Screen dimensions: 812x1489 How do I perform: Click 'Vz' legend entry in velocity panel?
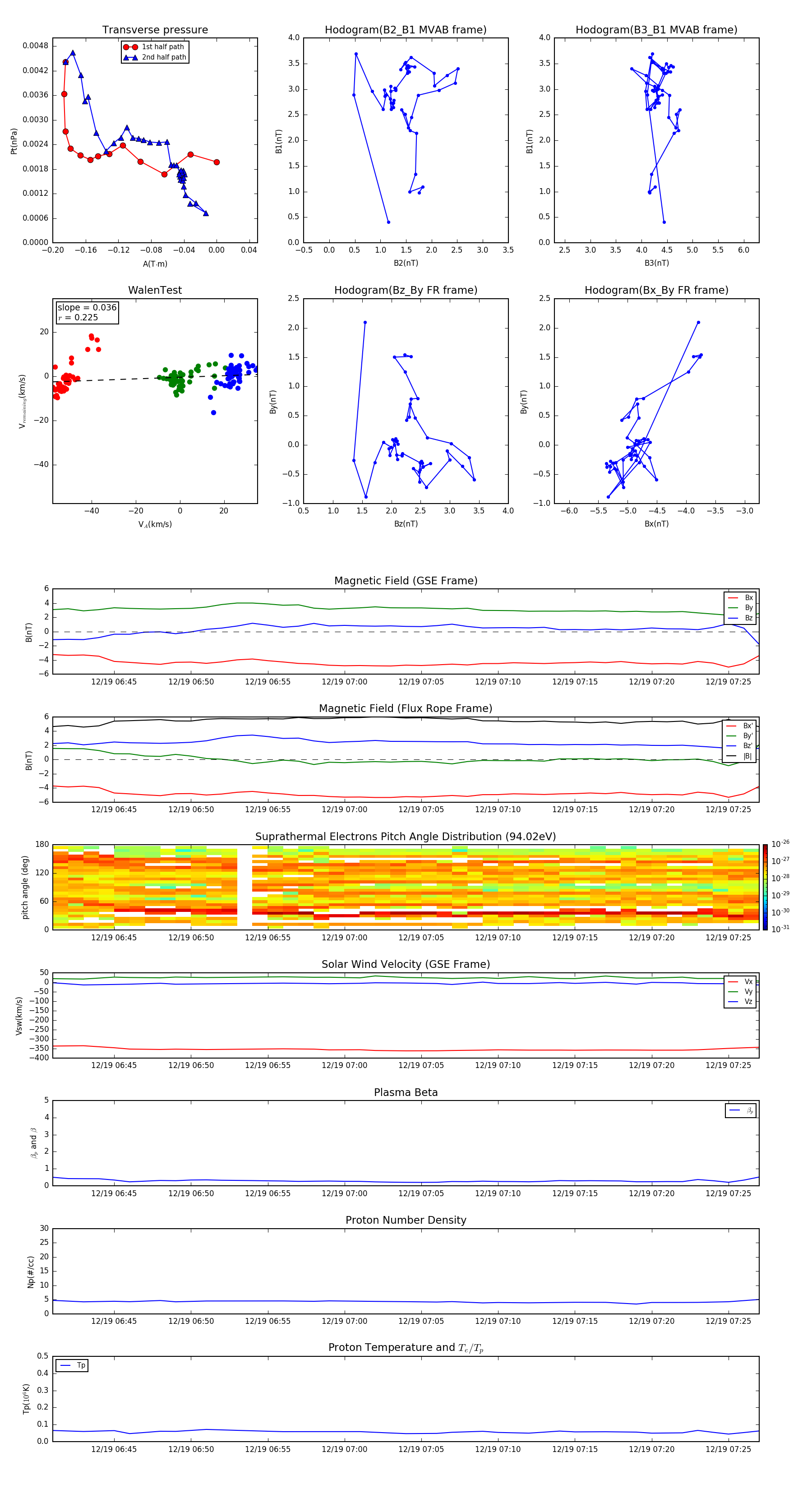tap(740, 1002)
